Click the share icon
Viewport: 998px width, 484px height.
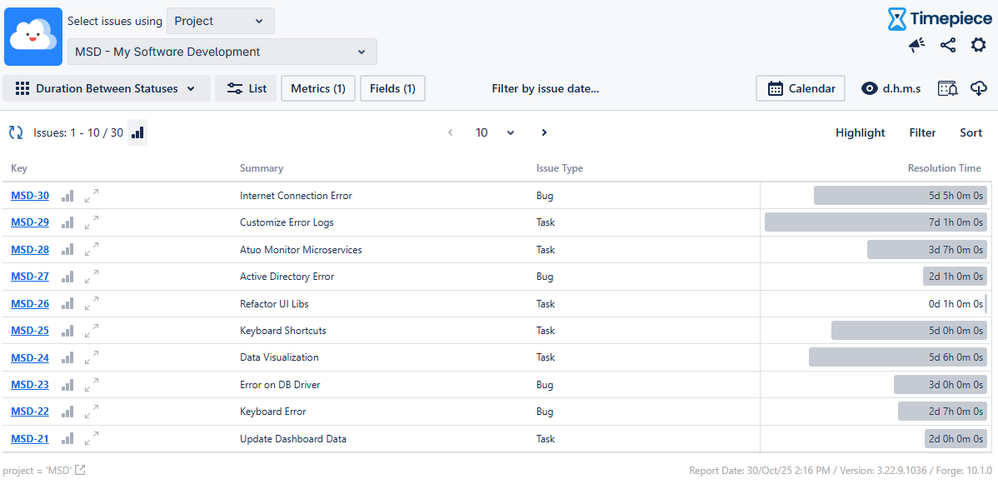click(948, 45)
